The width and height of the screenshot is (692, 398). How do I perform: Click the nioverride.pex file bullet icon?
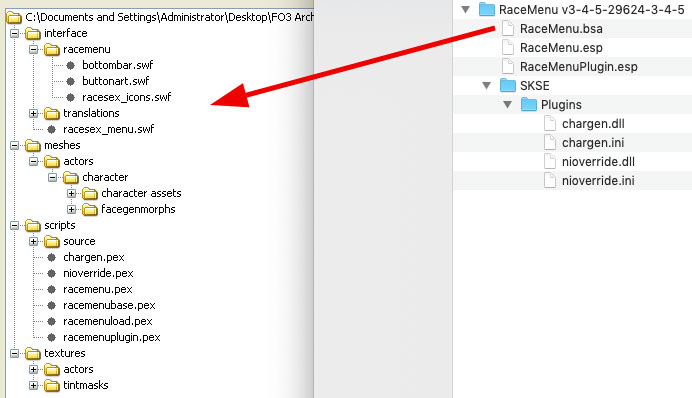[x=52, y=273]
